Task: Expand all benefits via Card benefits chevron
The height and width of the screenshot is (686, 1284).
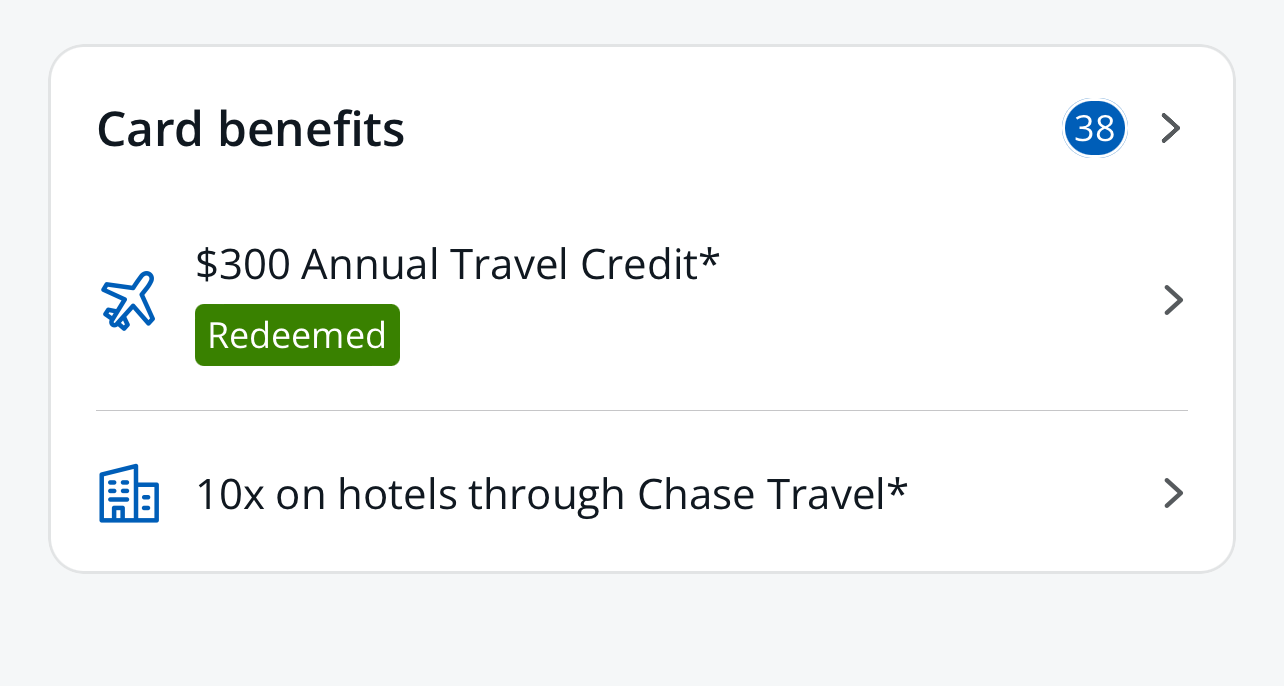Action: click(x=1171, y=129)
